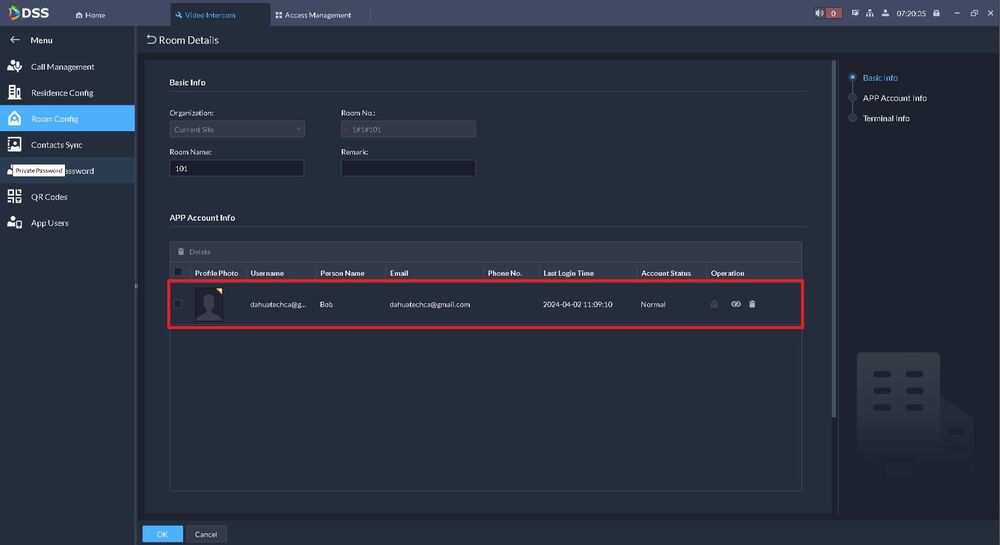Switch to the Access Management tab
This screenshot has height=545, width=1000.
[313, 15]
